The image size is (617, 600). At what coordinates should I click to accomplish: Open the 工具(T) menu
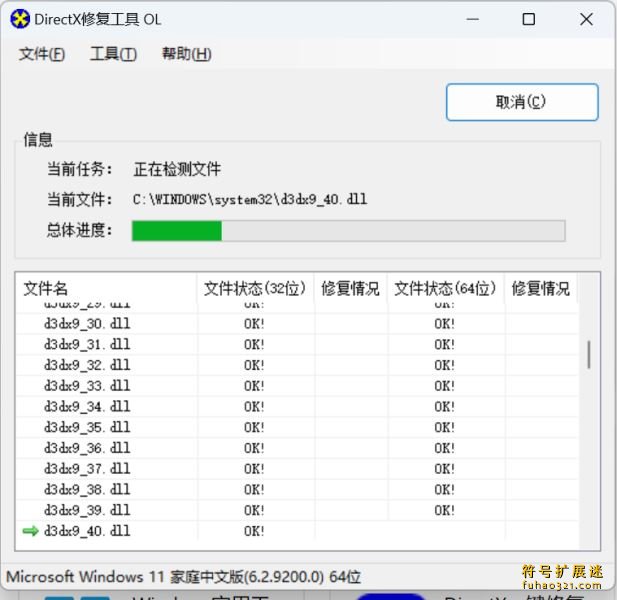click(x=113, y=54)
